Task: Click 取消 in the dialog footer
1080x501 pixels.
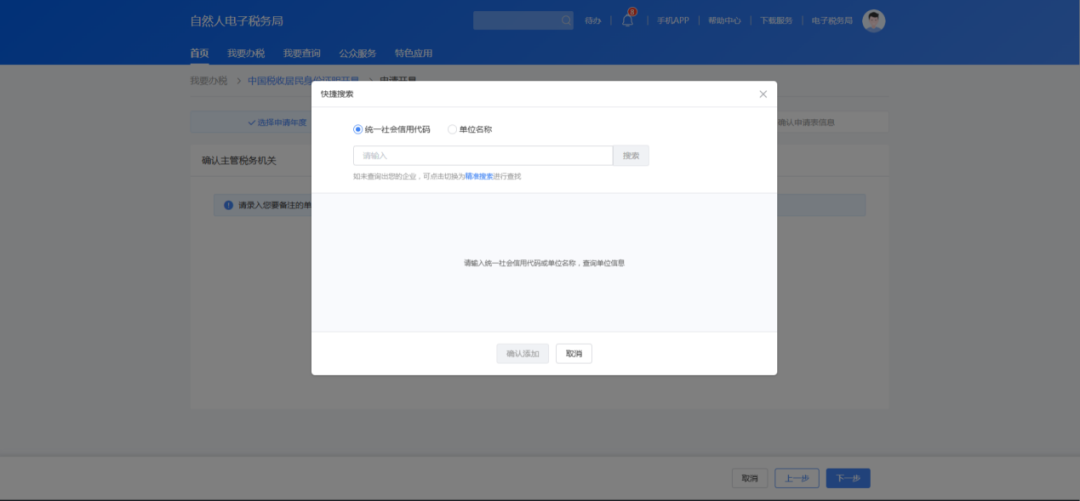Action: (x=574, y=354)
